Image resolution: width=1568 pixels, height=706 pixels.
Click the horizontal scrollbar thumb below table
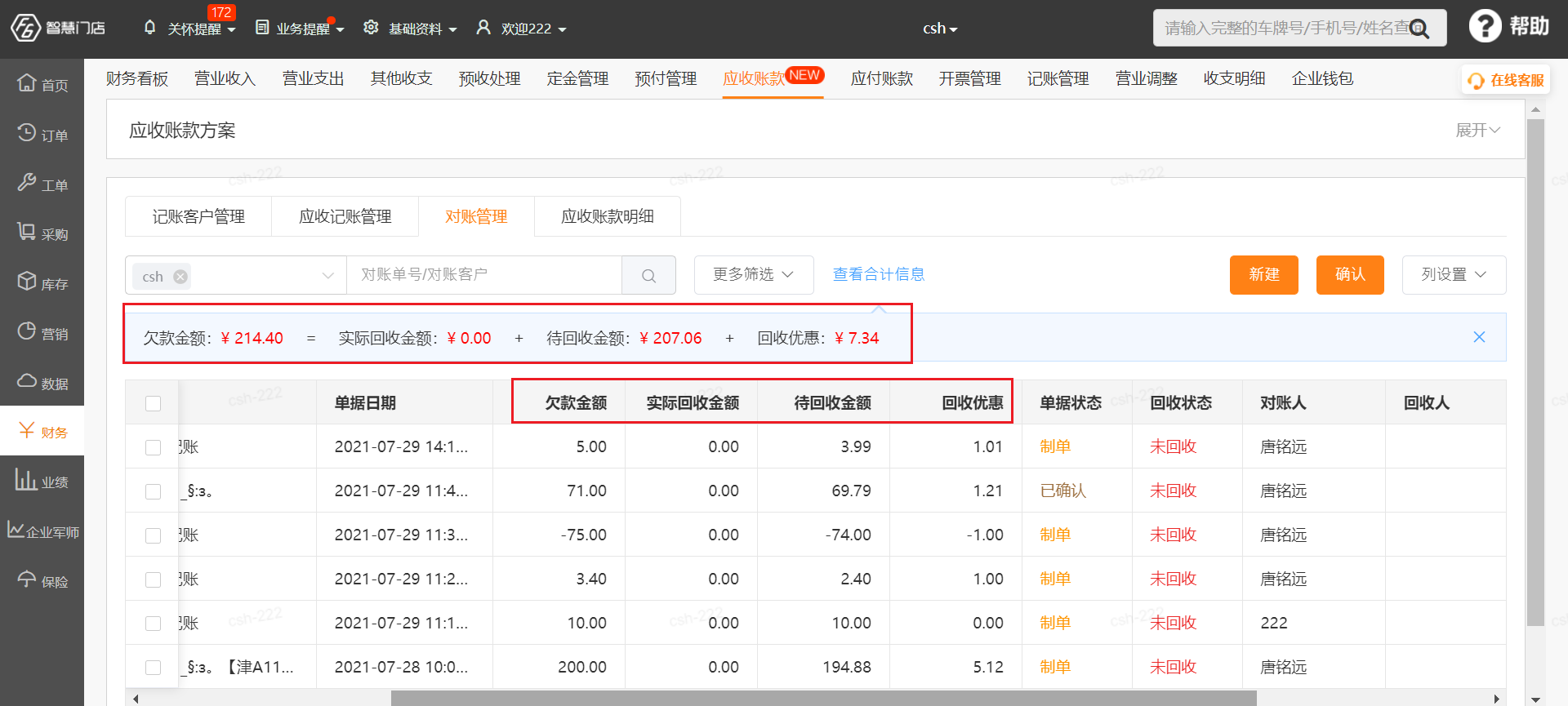coord(823,699)
